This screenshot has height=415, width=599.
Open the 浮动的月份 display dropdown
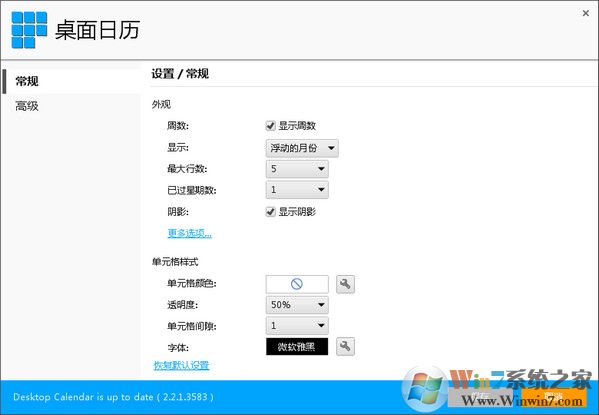(302, 148)
